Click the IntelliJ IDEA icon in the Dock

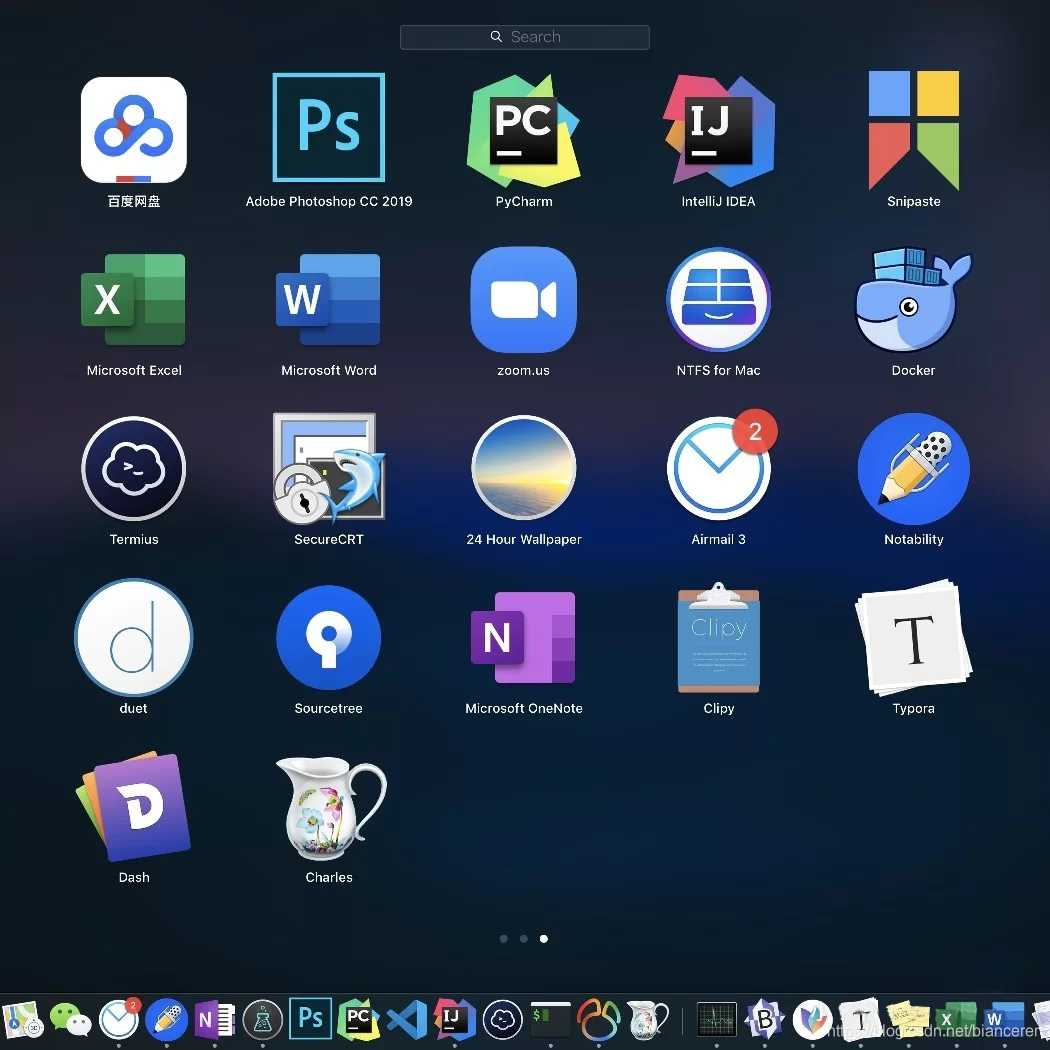455,1019
